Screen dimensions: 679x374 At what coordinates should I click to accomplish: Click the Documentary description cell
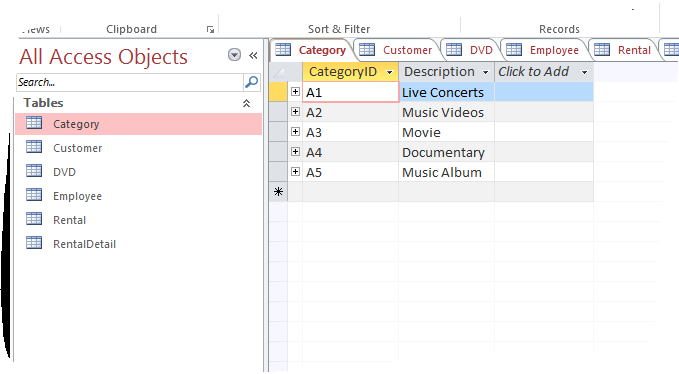pos(446,152)
